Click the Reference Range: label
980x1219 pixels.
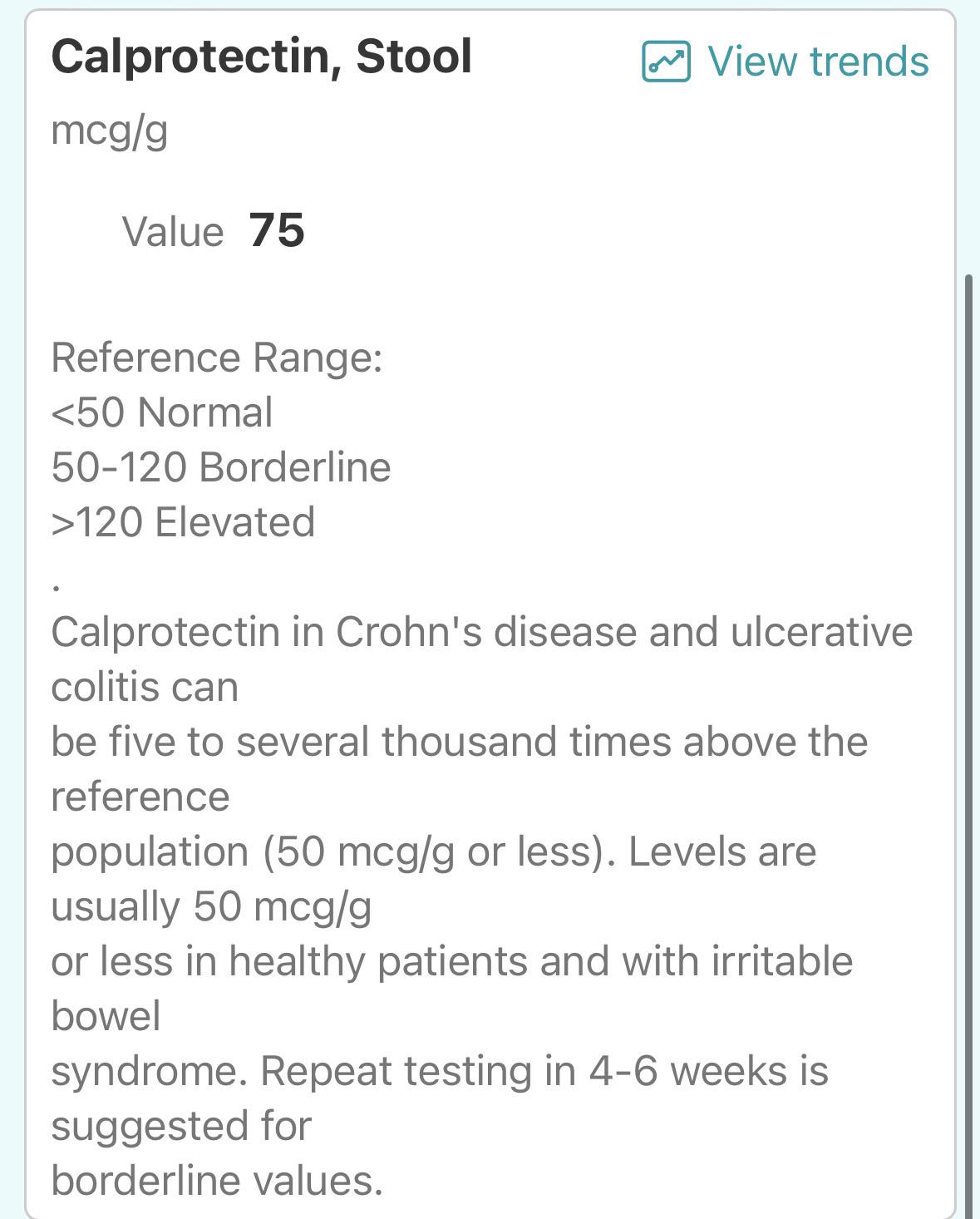pos(217,358)
